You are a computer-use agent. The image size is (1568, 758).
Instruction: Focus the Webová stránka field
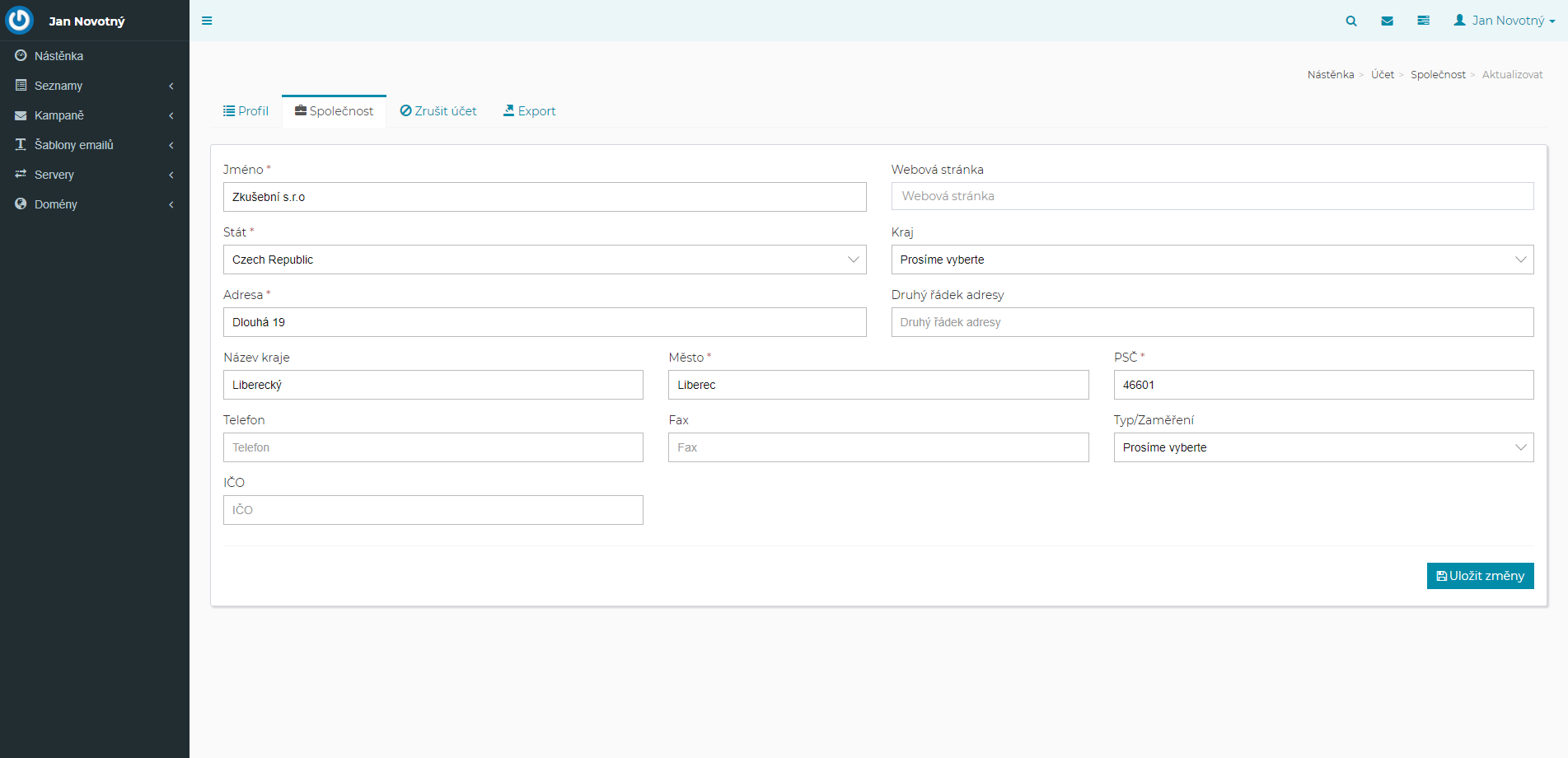pos(1212,196)
